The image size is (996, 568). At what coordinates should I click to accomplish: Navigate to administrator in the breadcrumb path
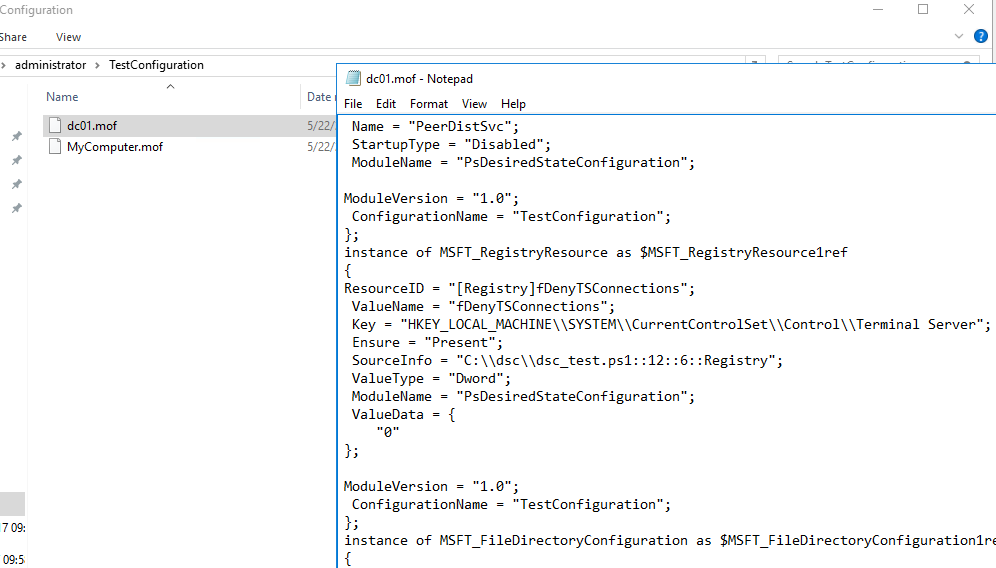point(50,65)
